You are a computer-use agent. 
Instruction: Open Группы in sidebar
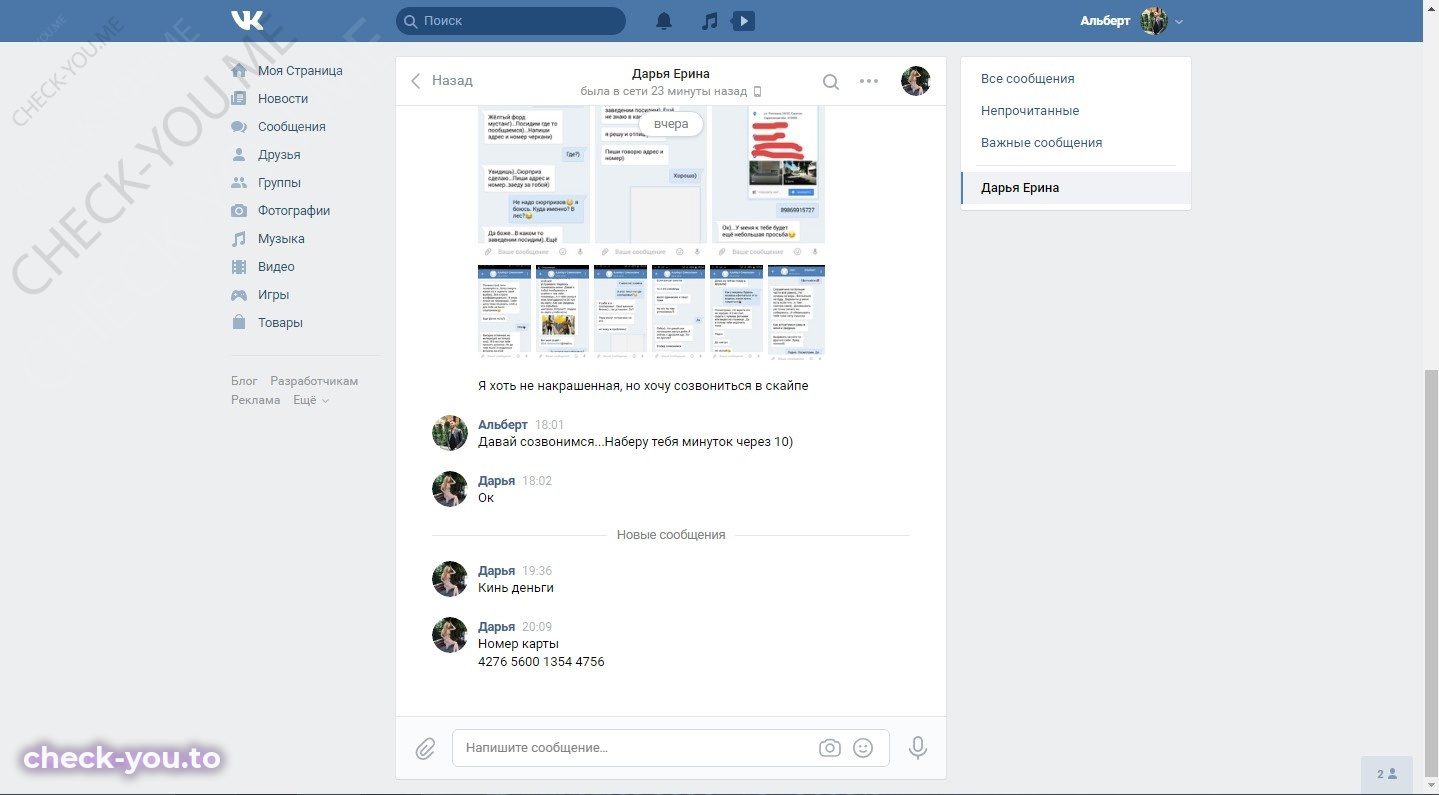(279, 183)
